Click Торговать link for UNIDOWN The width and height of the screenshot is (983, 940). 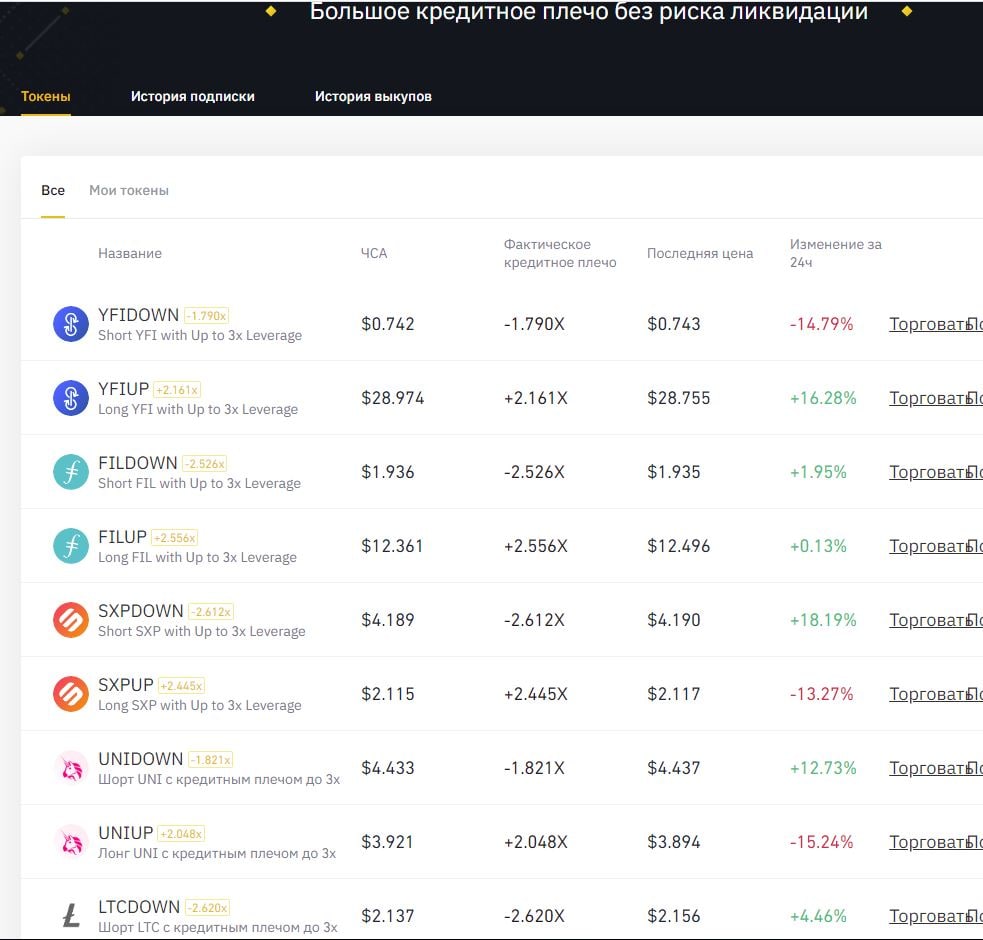(930, 768)
